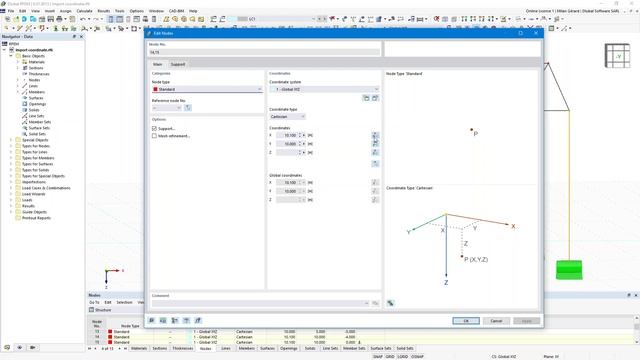
Task: Click the fourth dialog bottom toolbar icon
Action: click(x=187, y=320)
